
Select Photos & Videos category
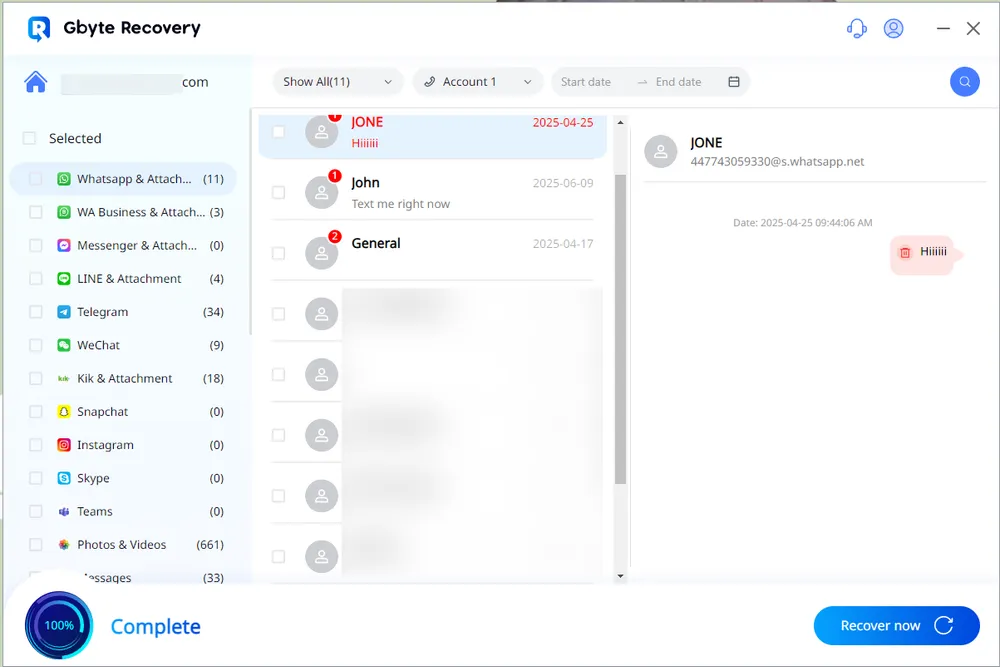click(x=121, y=545)
